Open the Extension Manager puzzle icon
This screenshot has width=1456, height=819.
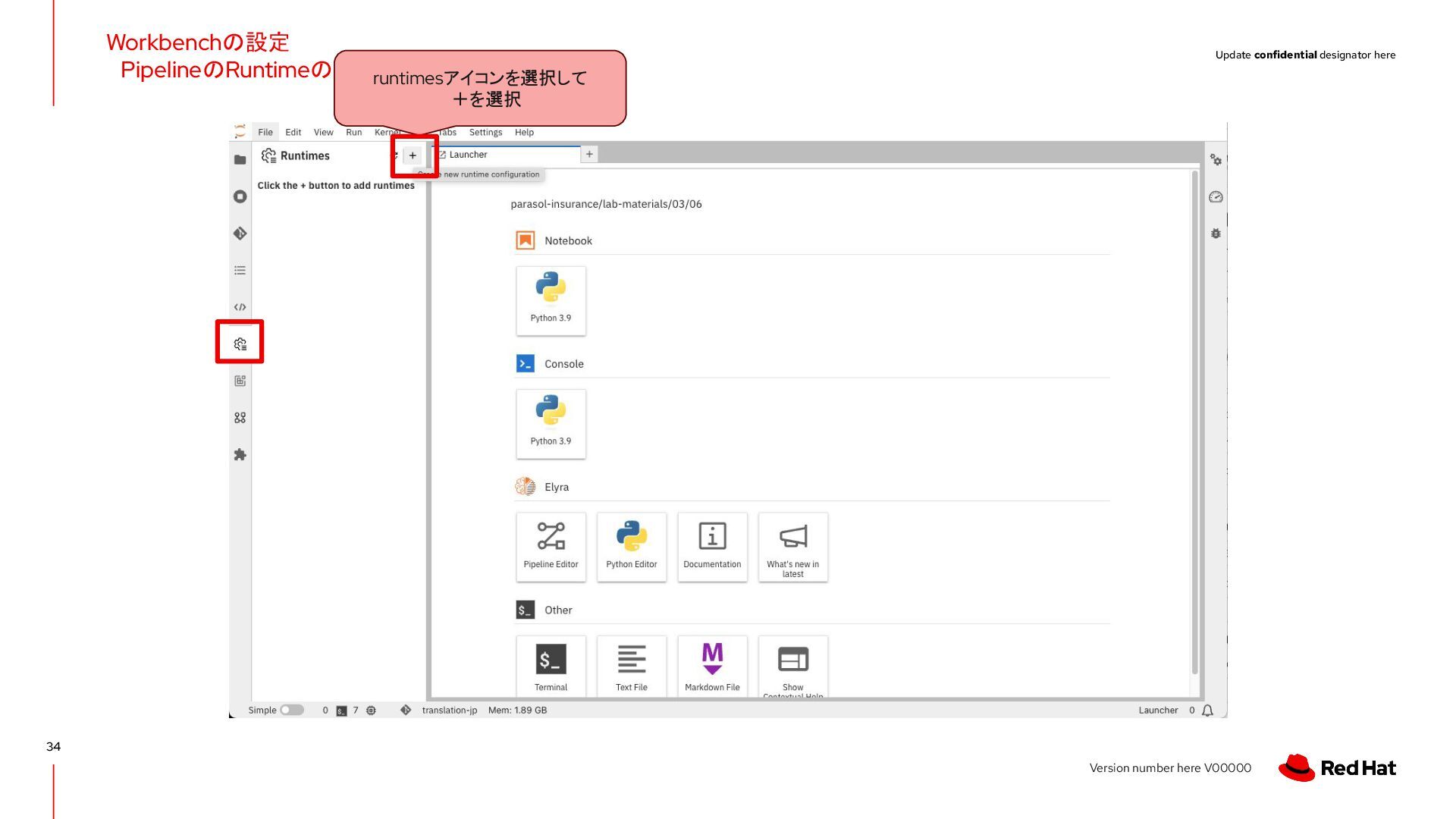click(240, 454)
